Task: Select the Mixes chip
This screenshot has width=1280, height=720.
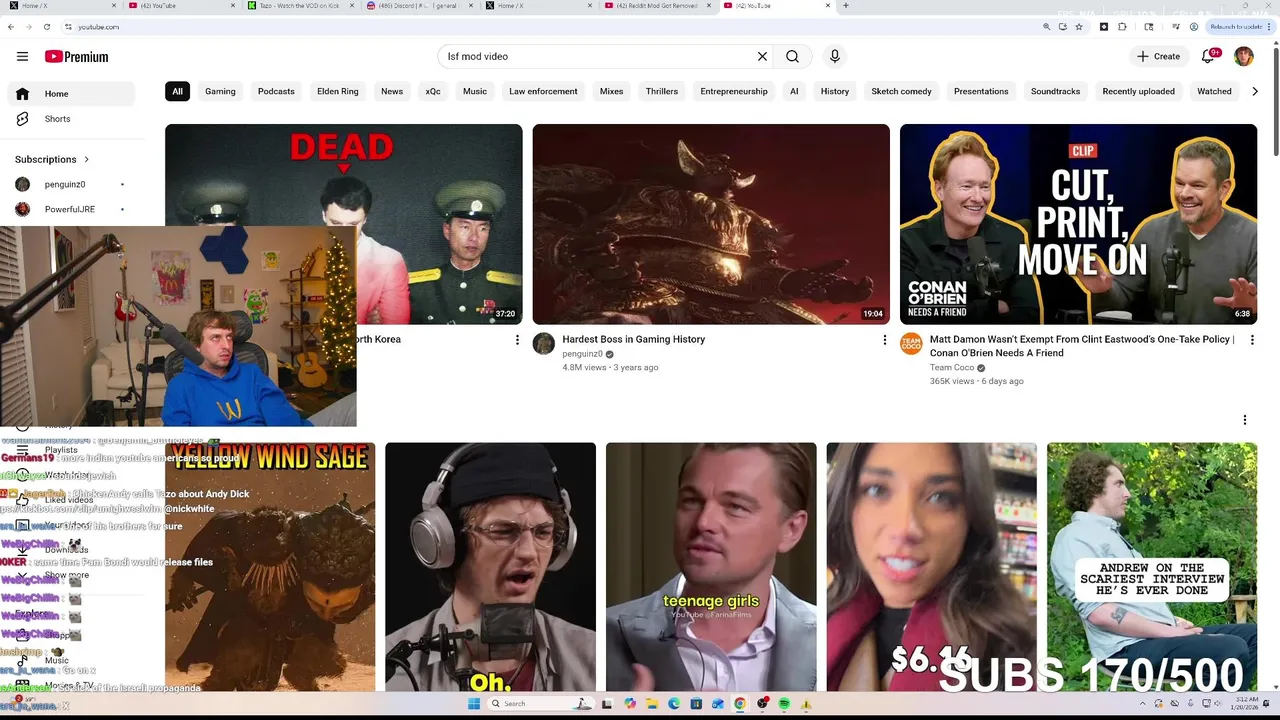Action: (611, 91)
